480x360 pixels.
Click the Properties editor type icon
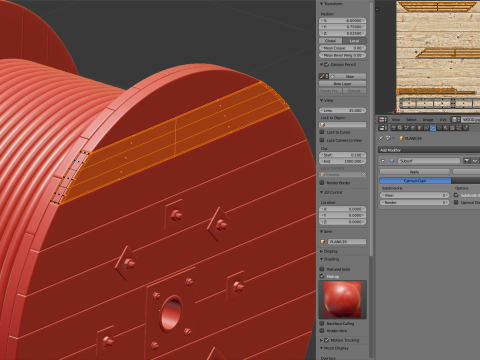pos(382,128)
